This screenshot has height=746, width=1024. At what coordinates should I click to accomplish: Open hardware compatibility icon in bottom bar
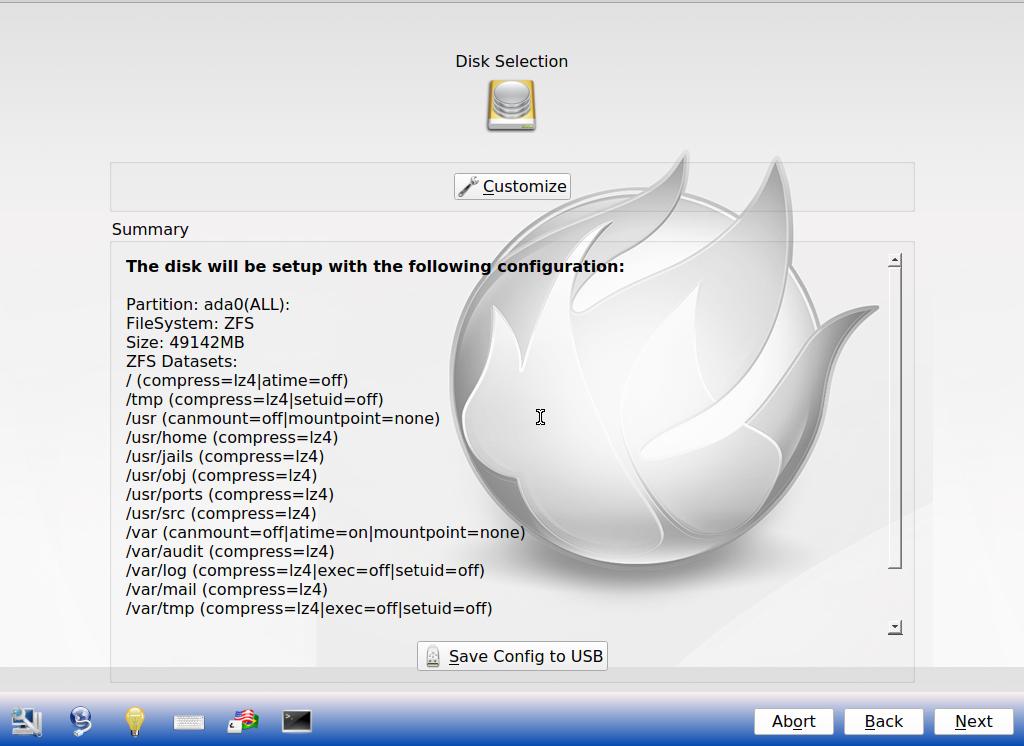27,722
